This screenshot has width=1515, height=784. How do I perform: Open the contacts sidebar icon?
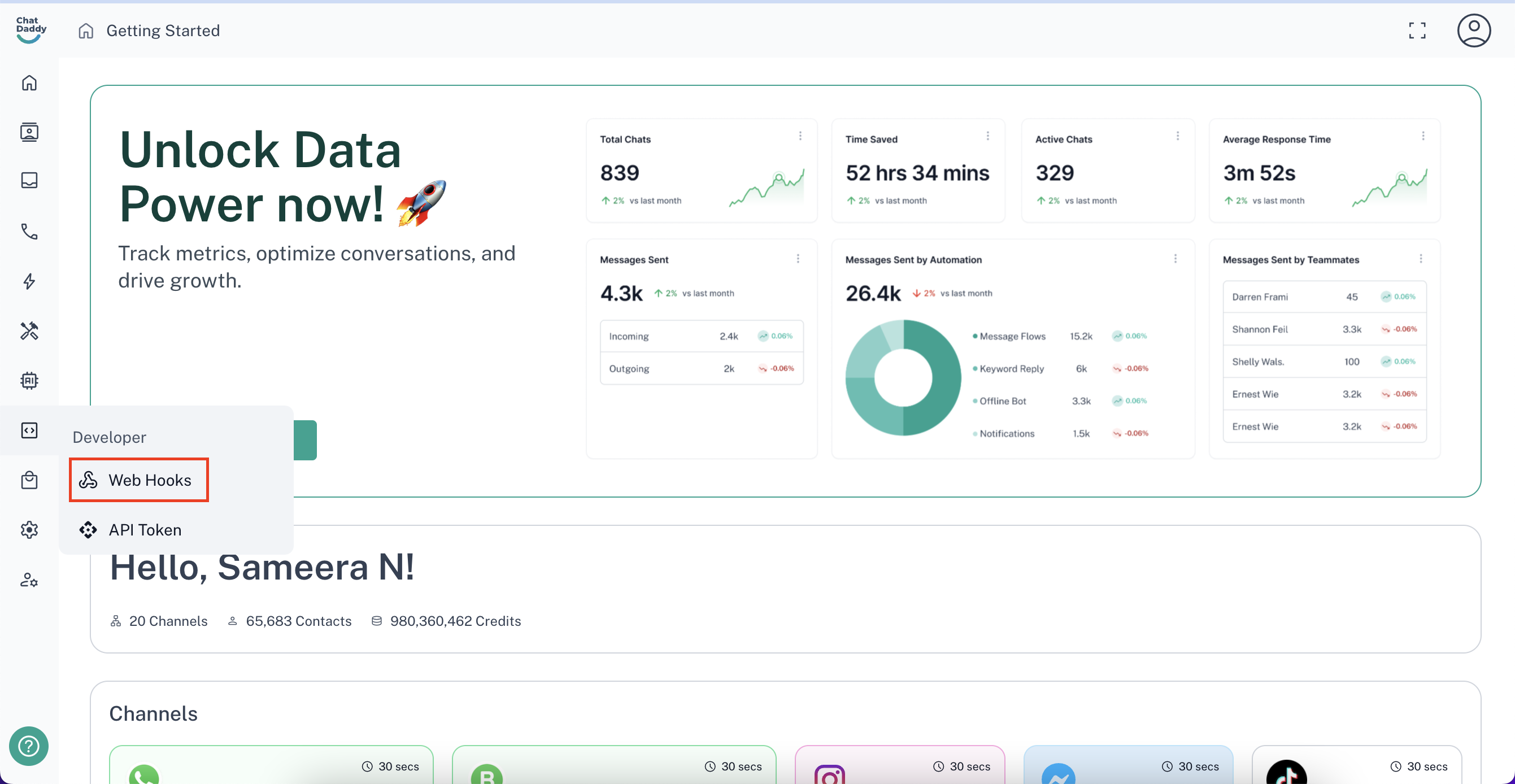coord(29,132)
